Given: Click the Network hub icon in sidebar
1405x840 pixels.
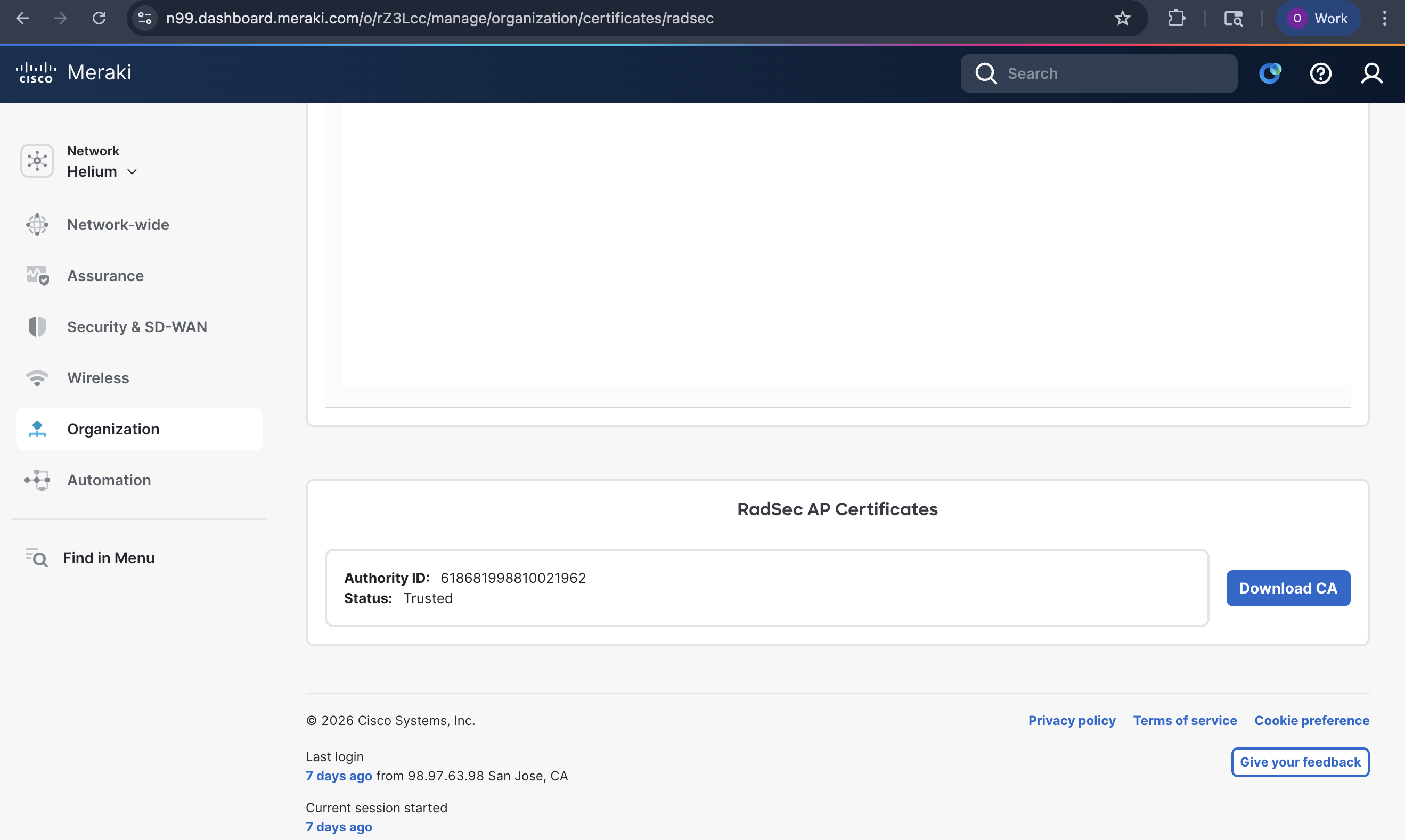Looking at the screenshot, I should point(37,161).
